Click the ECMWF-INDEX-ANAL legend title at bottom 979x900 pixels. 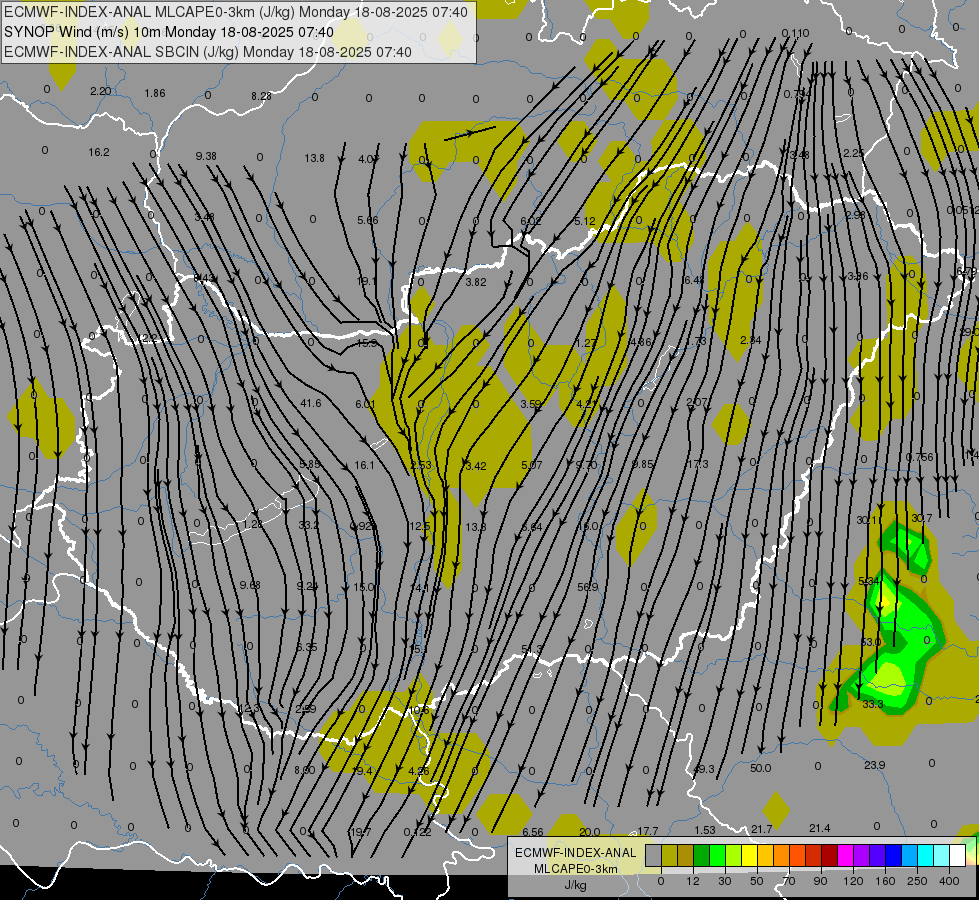point(576,853)
